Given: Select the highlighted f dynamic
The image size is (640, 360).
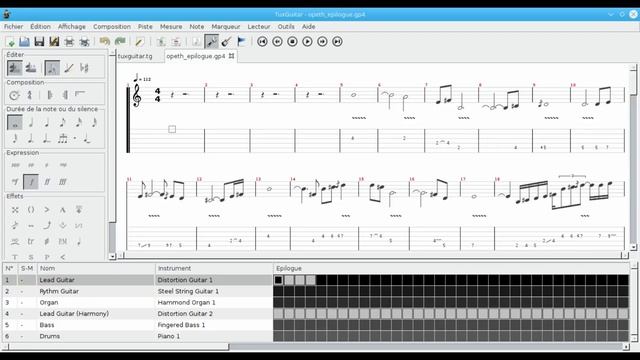Looking at the screenshot, I should click(x=31, y=182).
